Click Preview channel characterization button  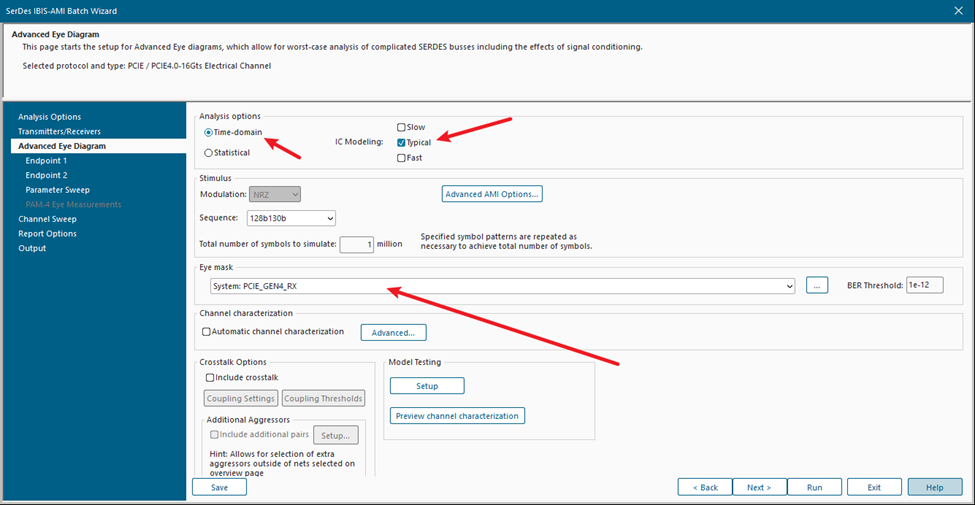457,416
